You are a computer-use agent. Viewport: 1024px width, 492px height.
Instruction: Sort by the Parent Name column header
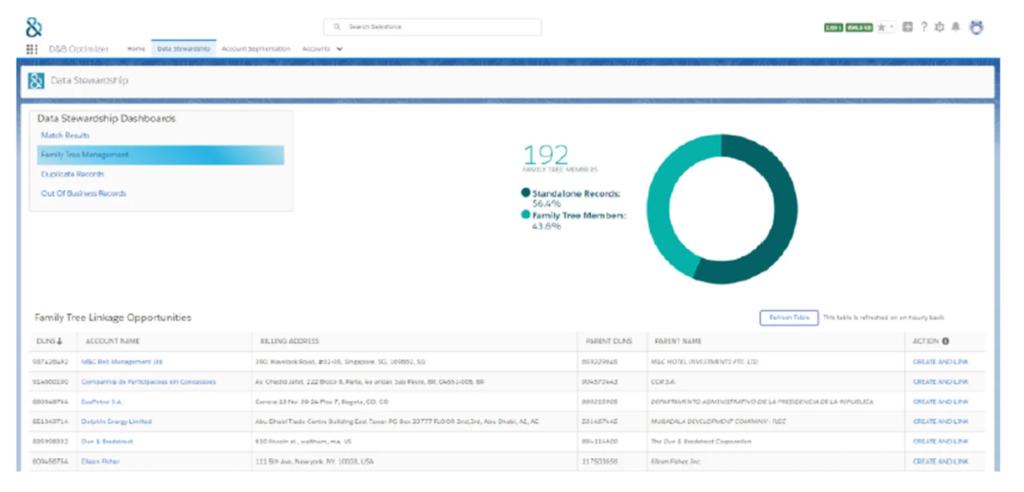click(677, 341)
